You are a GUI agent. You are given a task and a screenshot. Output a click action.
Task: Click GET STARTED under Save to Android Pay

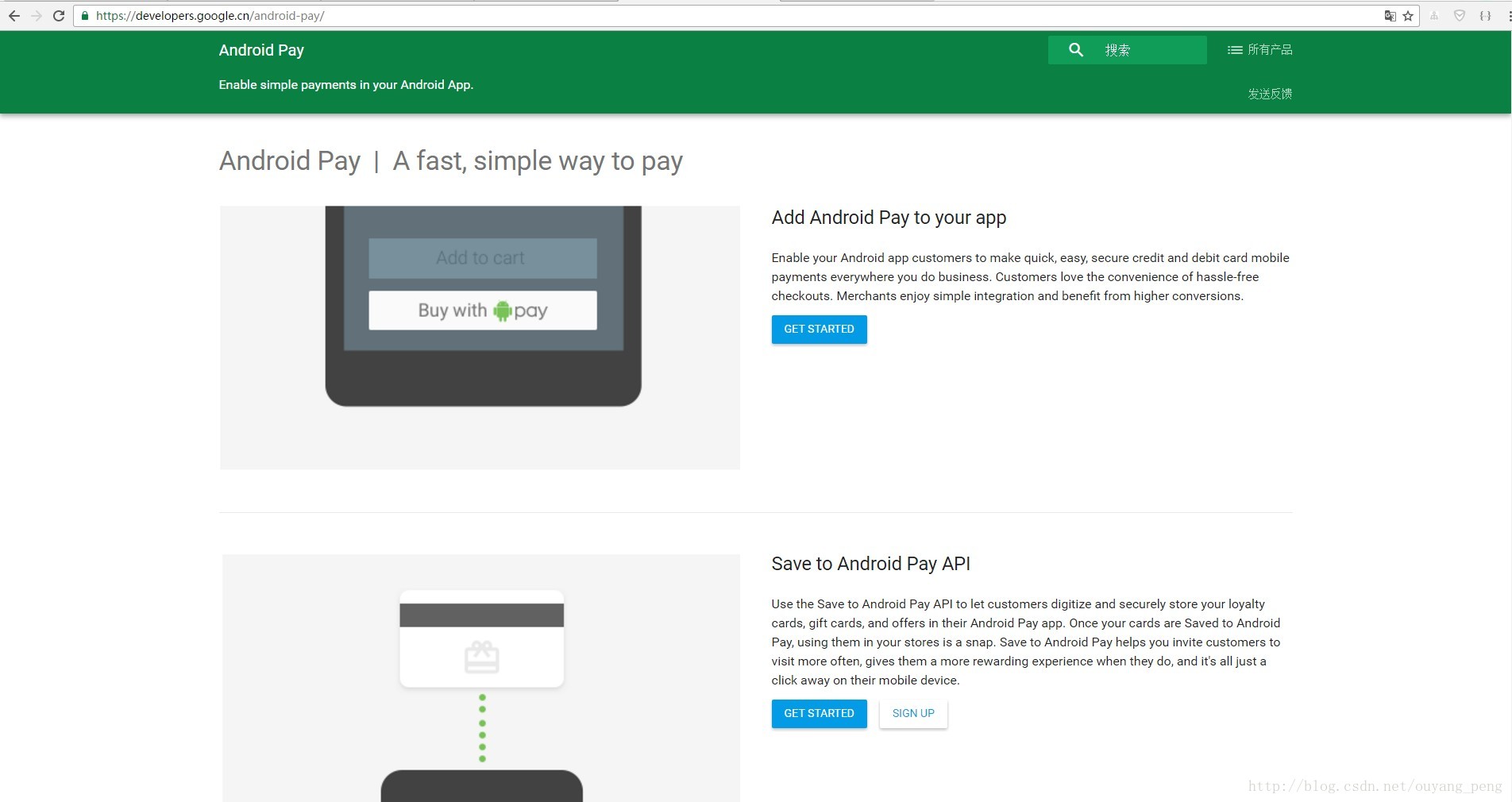pos(819,714)
